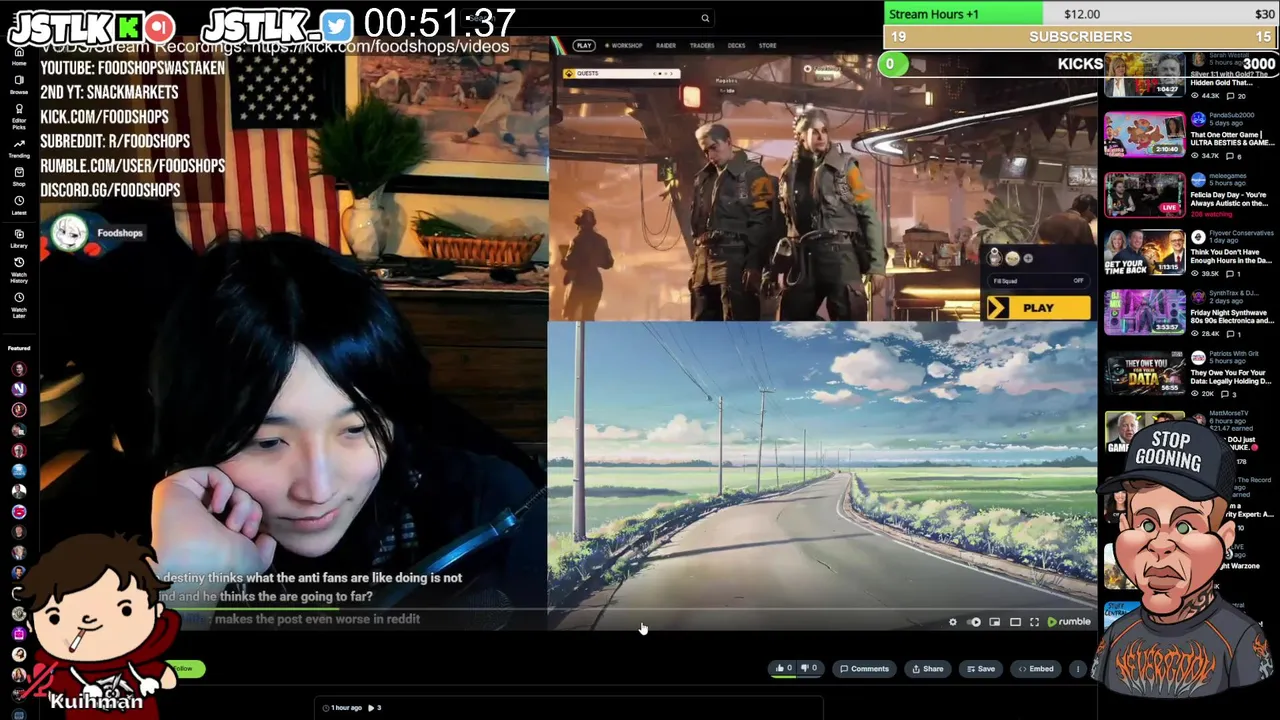Open the Comments section
Screen dimensions: 1280x720
(864, 668)
